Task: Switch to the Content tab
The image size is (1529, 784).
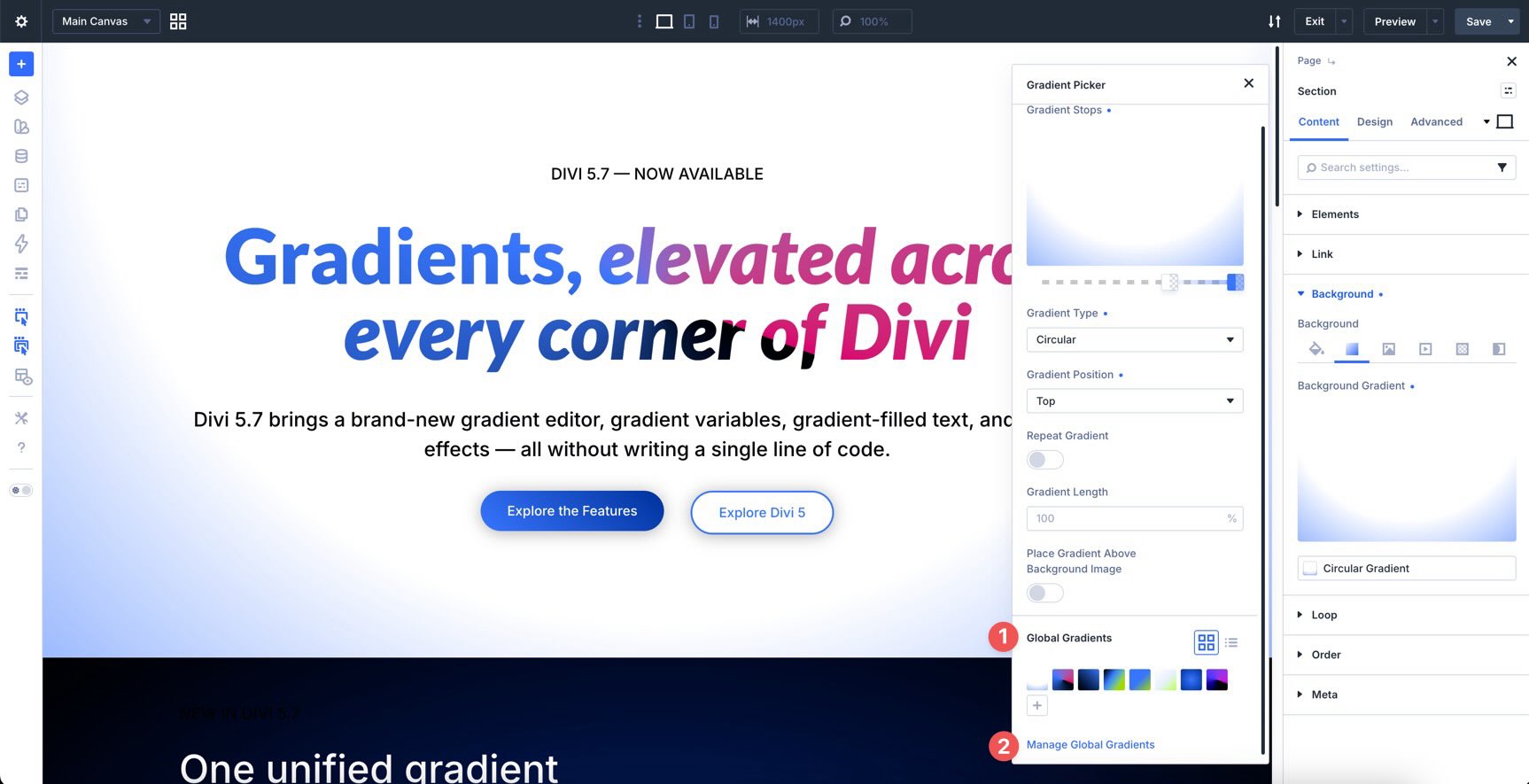Action: coord(1318,121)
